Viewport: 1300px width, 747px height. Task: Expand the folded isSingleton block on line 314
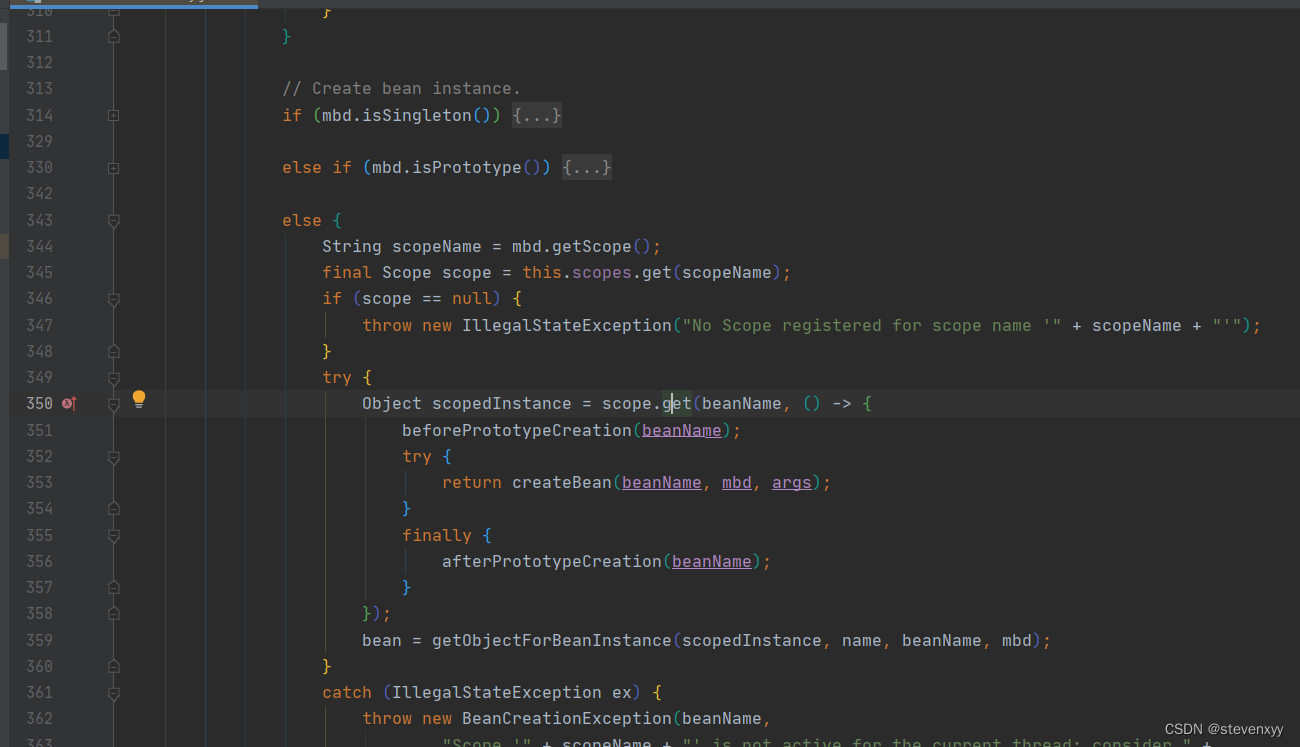(113, 115)
